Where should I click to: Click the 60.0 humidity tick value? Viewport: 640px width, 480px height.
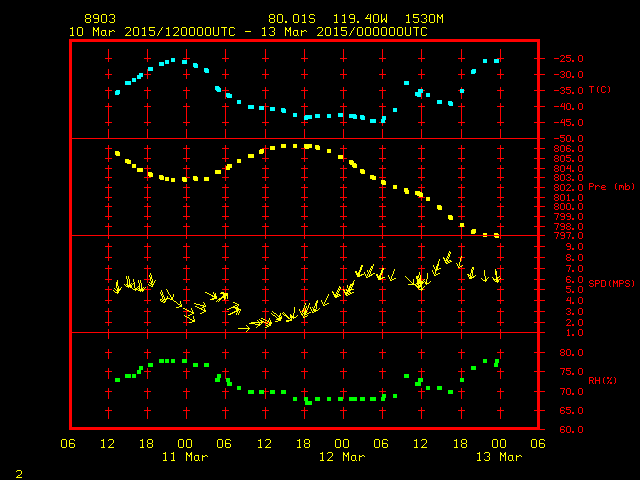click(571, 430)
